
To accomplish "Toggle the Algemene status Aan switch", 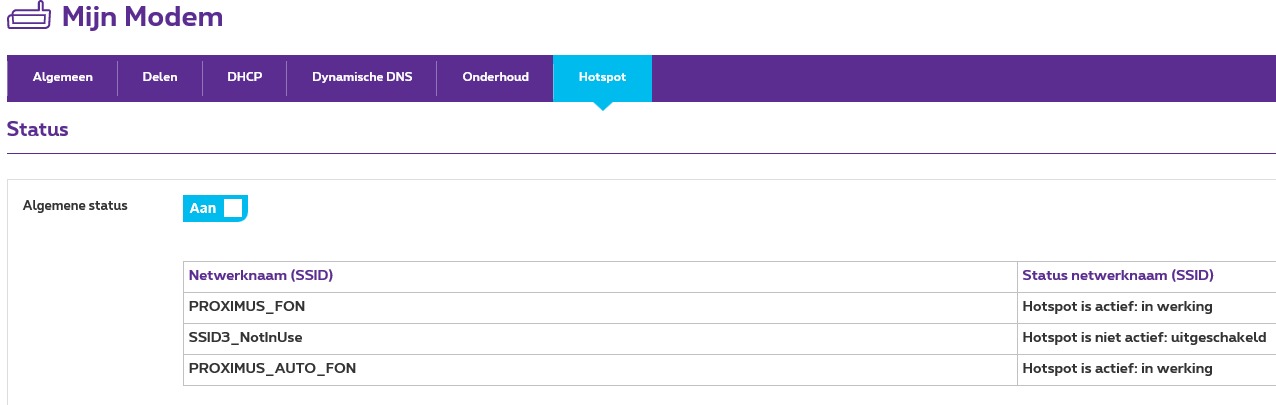I will (x=215, y=208).
